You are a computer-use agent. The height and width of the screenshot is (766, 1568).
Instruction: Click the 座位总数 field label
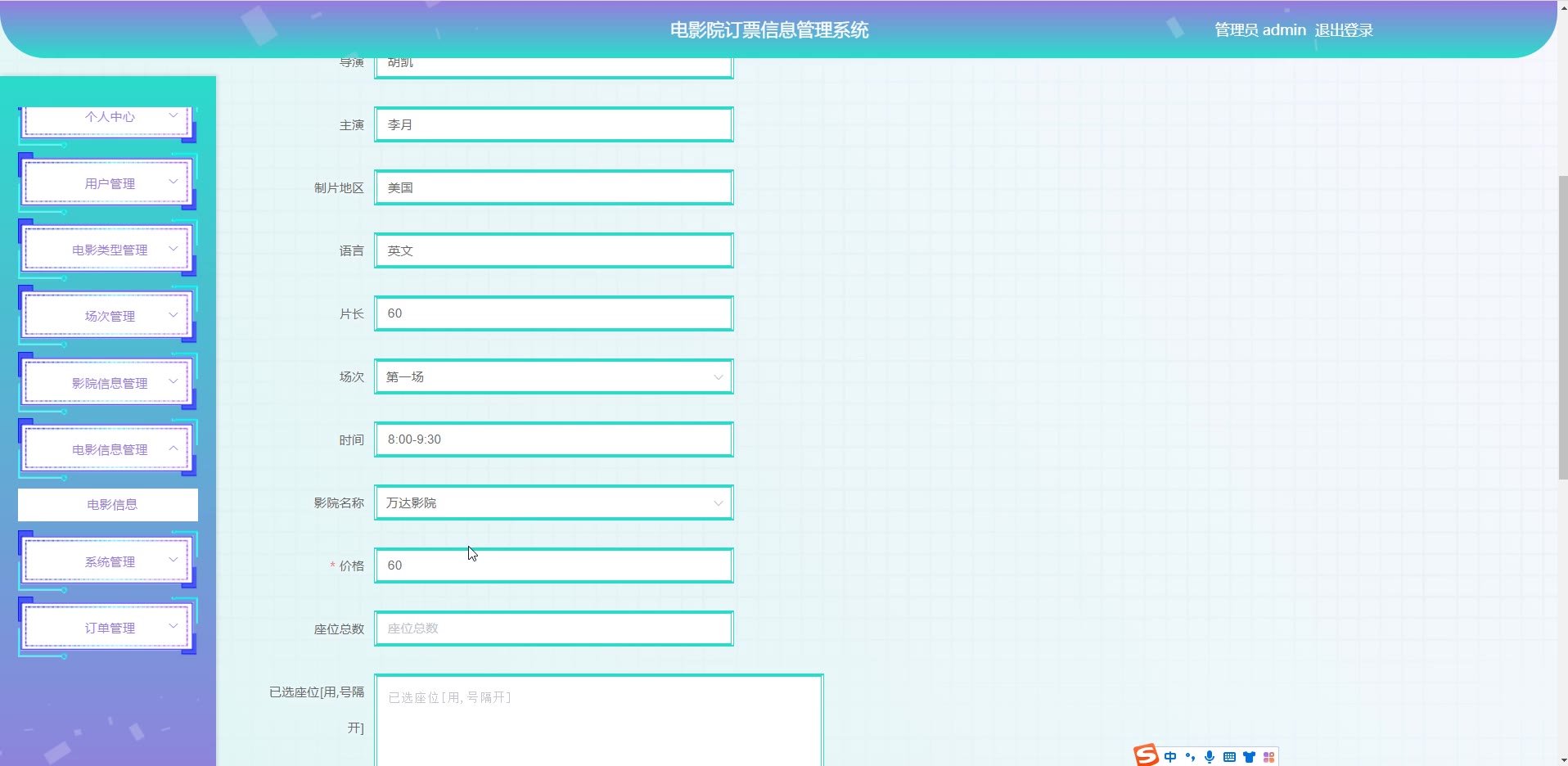pyautogui.click(x=339, y=629)
